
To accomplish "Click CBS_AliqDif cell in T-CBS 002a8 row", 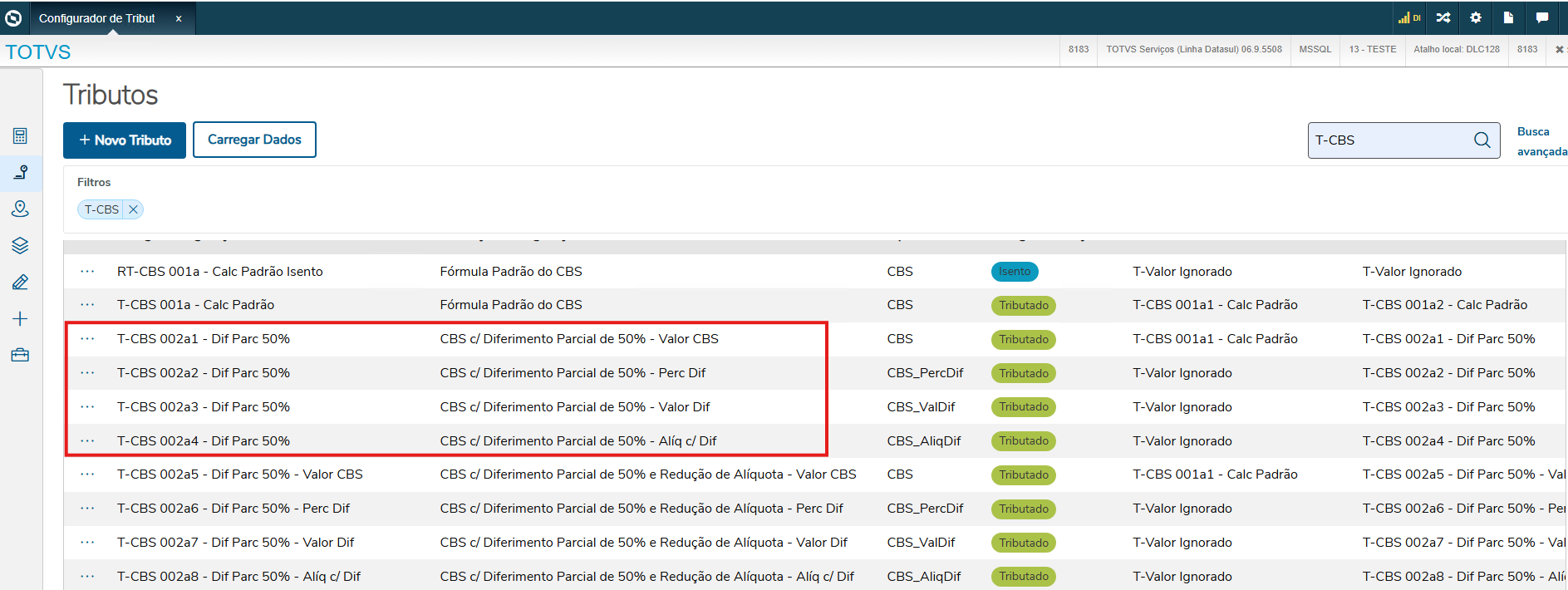I will point(924,577).
